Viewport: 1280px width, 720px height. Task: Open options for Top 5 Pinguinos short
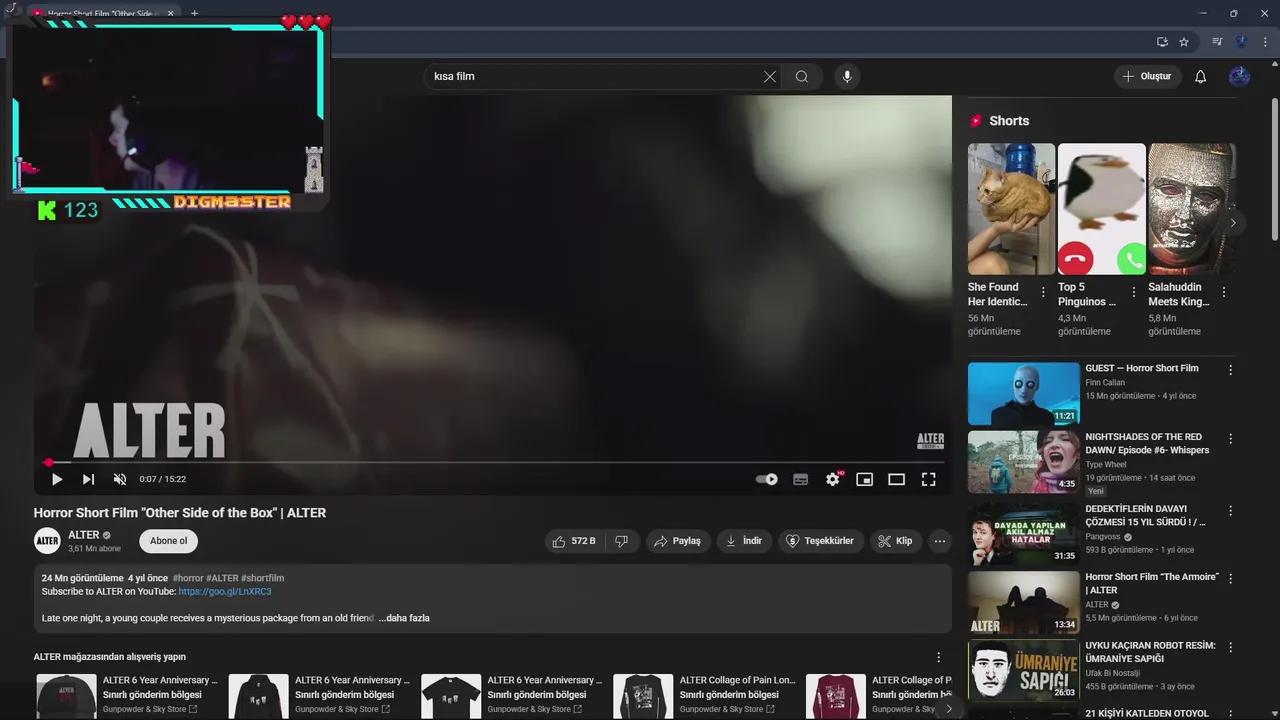[1133, 292]
